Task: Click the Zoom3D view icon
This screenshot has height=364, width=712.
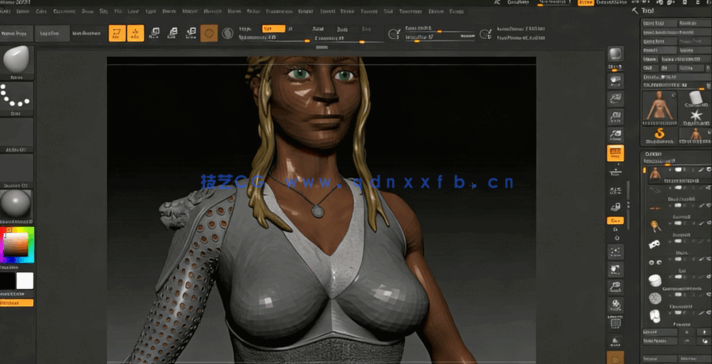Action: (615, 287)
